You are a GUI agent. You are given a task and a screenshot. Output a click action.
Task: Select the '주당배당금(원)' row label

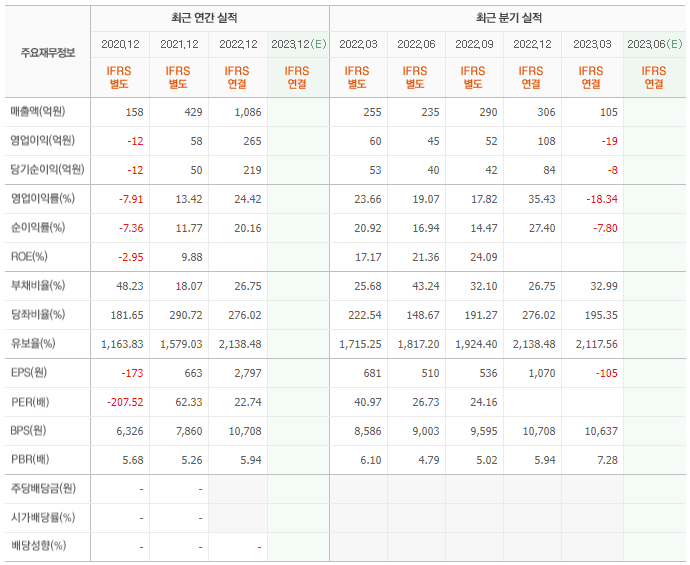point(43,489)
